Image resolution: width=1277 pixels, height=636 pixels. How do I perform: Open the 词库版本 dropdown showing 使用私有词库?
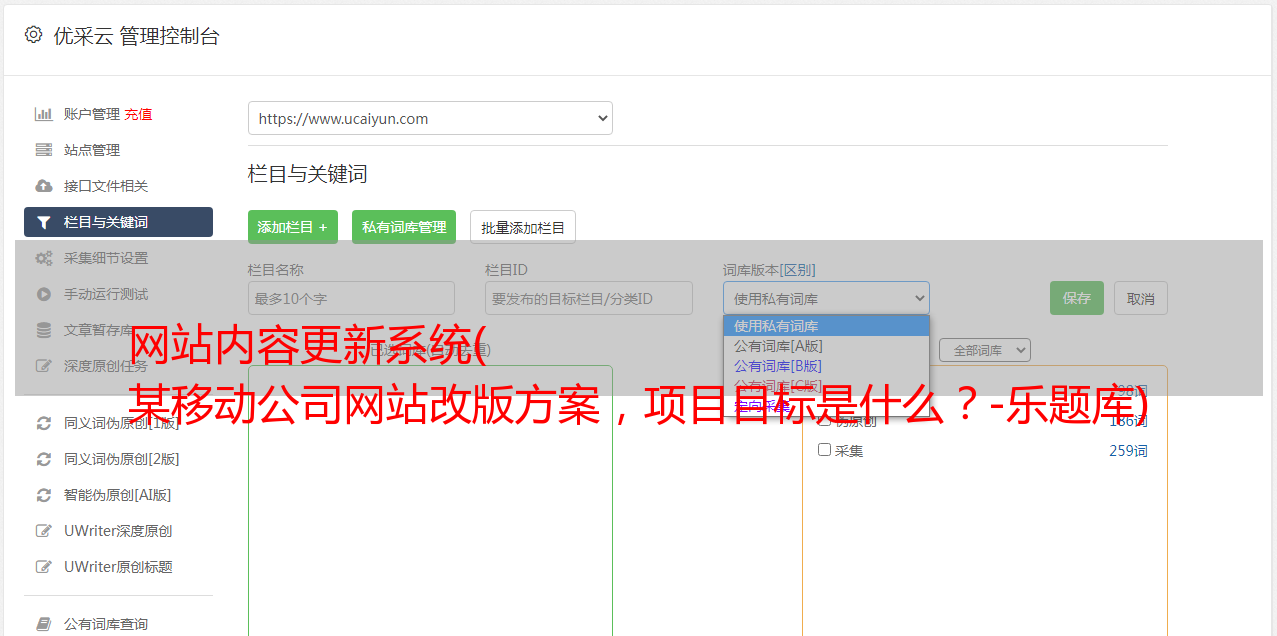[826, 298]
